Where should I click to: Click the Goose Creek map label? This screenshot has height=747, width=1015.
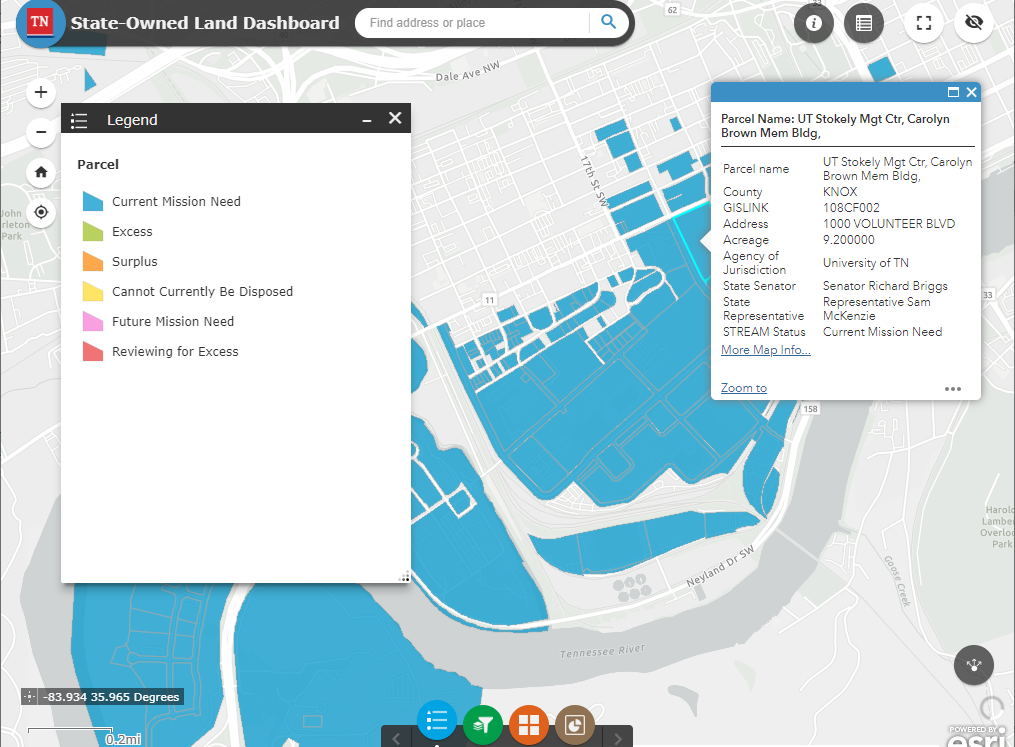tap(897, 581)
